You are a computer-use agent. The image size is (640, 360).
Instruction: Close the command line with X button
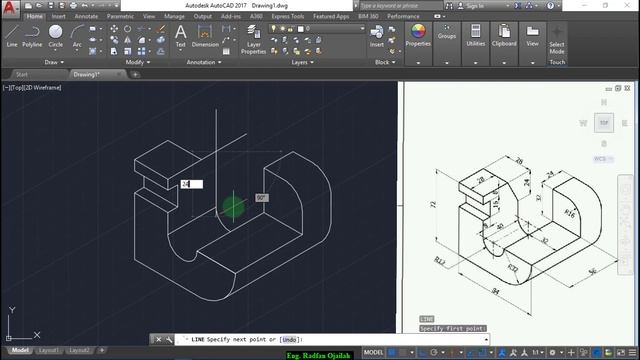coord(158,340)
